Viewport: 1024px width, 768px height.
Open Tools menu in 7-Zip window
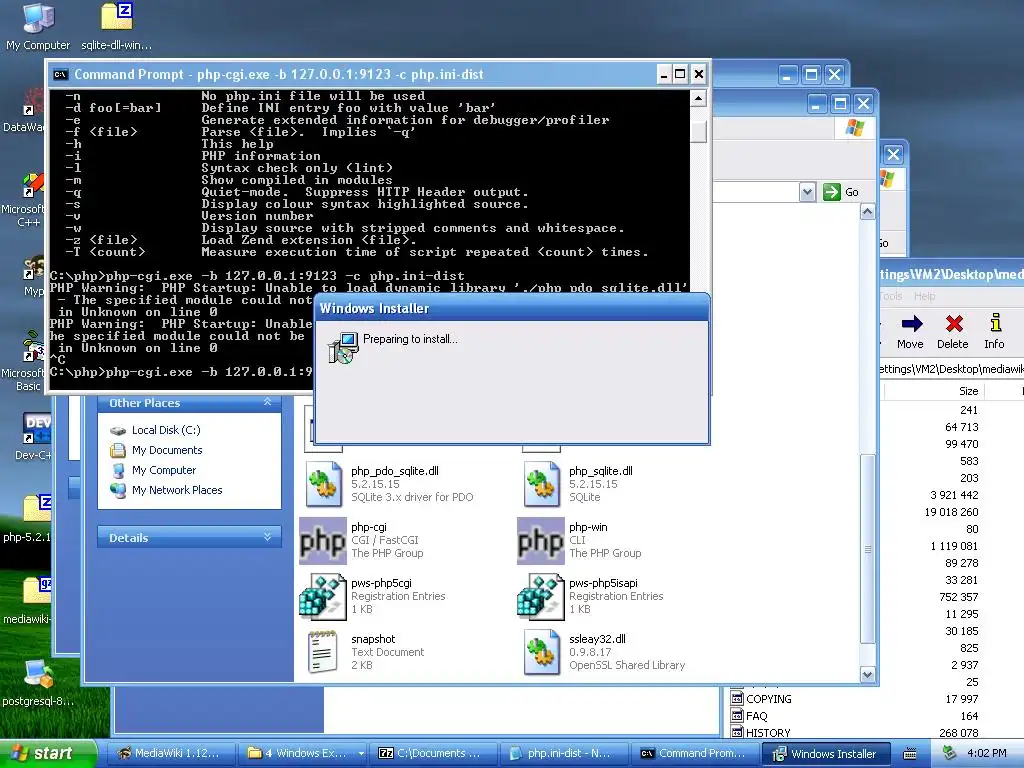891,296
